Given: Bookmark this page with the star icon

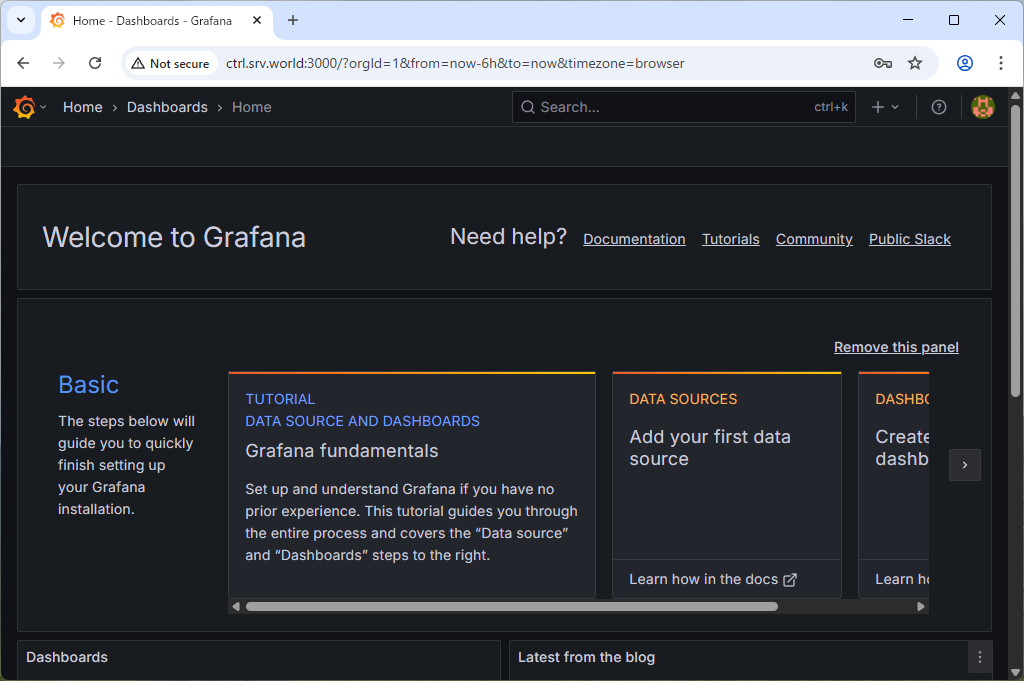Looking at the screenshot, I should (914, 63).
